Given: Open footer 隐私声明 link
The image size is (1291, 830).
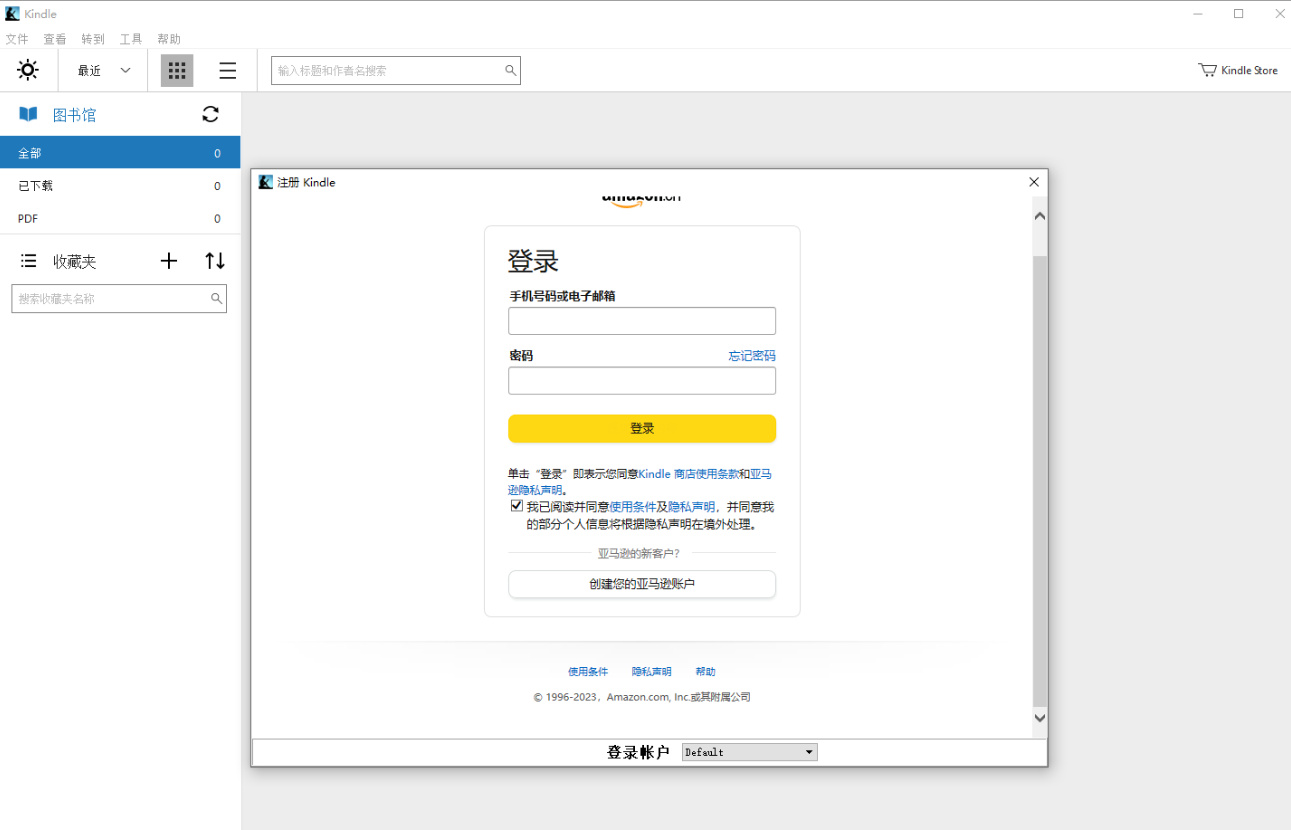Looking at the screenshot, I should click(652, 672).
